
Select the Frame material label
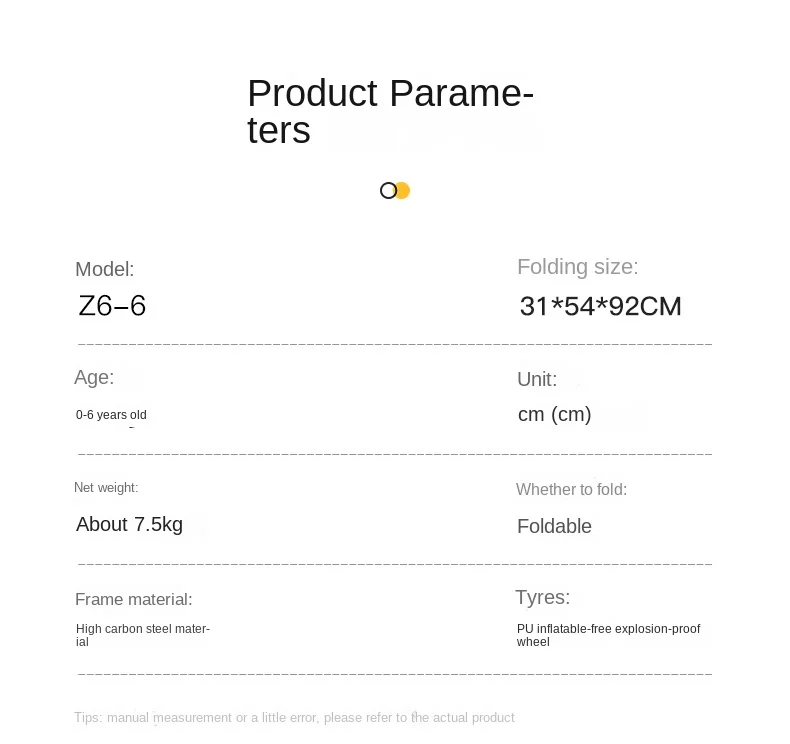pyautogui.click(x=133, y=600)
